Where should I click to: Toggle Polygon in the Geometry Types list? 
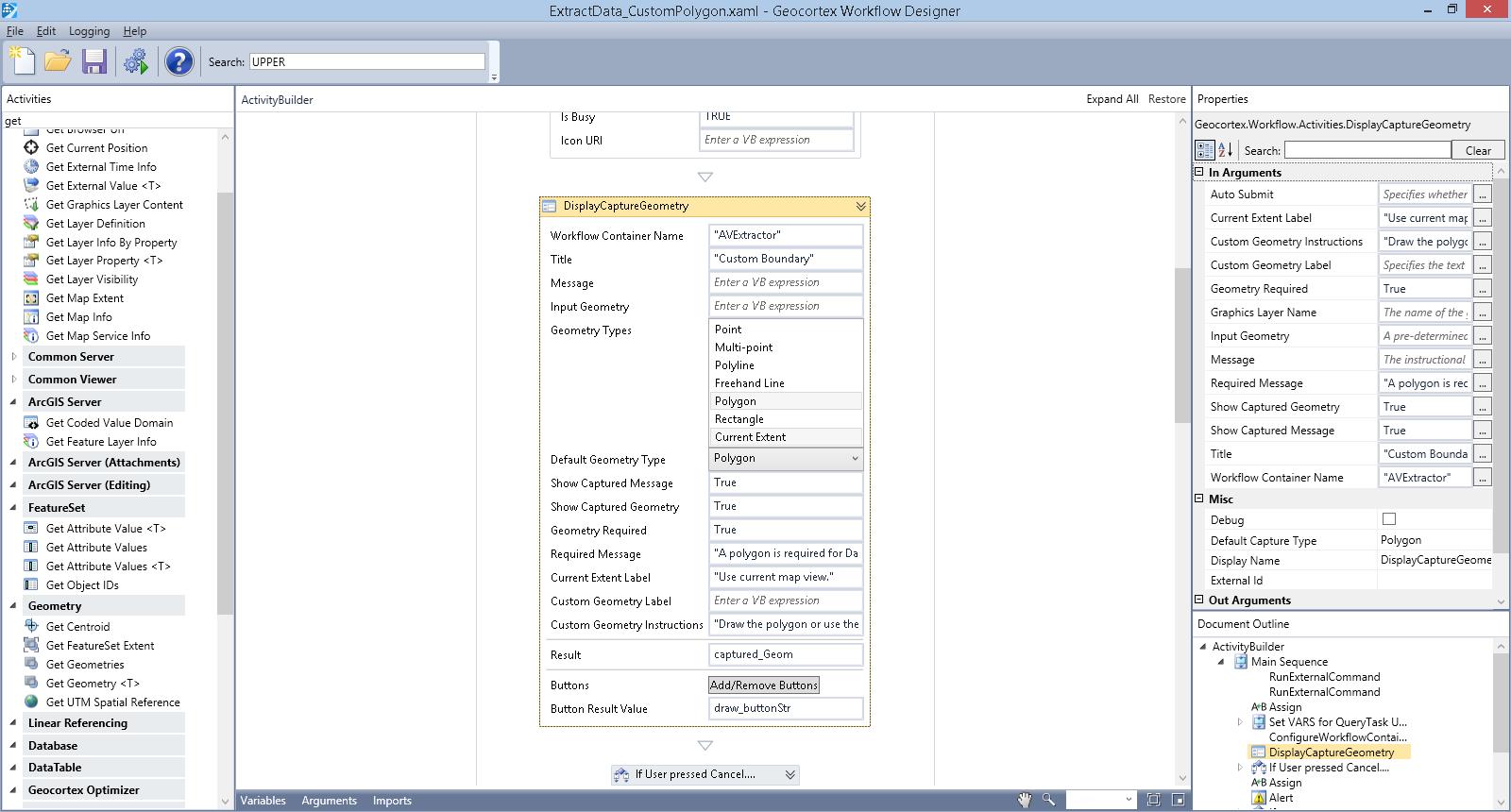click(x=786, y=401)
